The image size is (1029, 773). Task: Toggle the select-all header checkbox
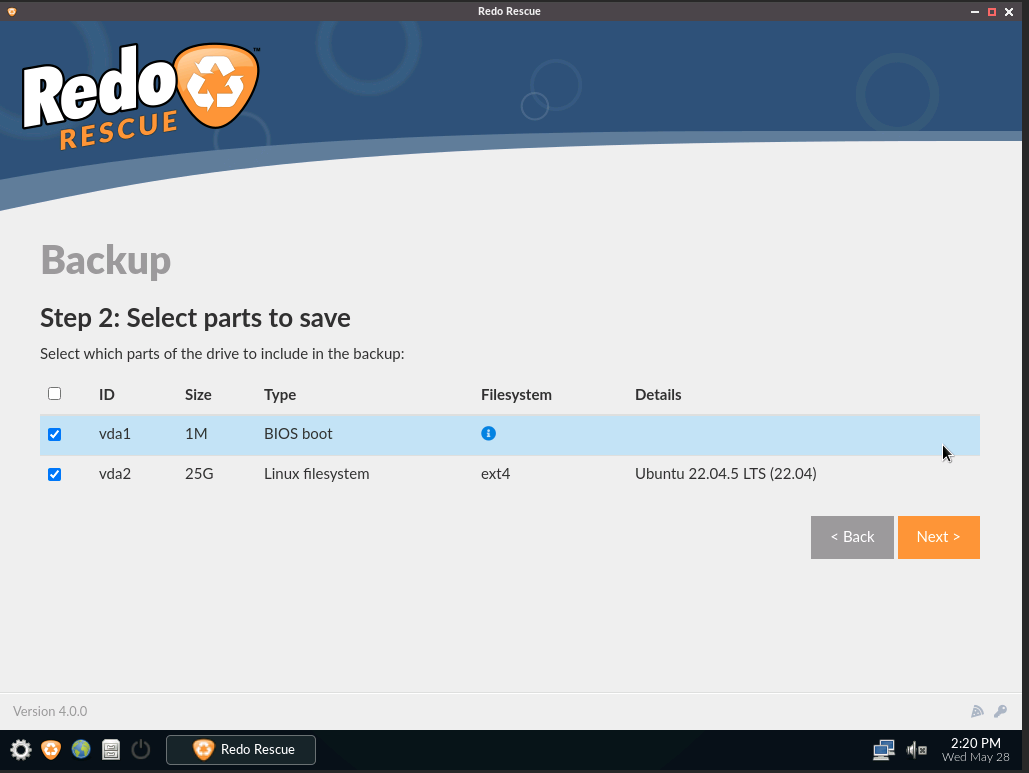tap(54, 394)
